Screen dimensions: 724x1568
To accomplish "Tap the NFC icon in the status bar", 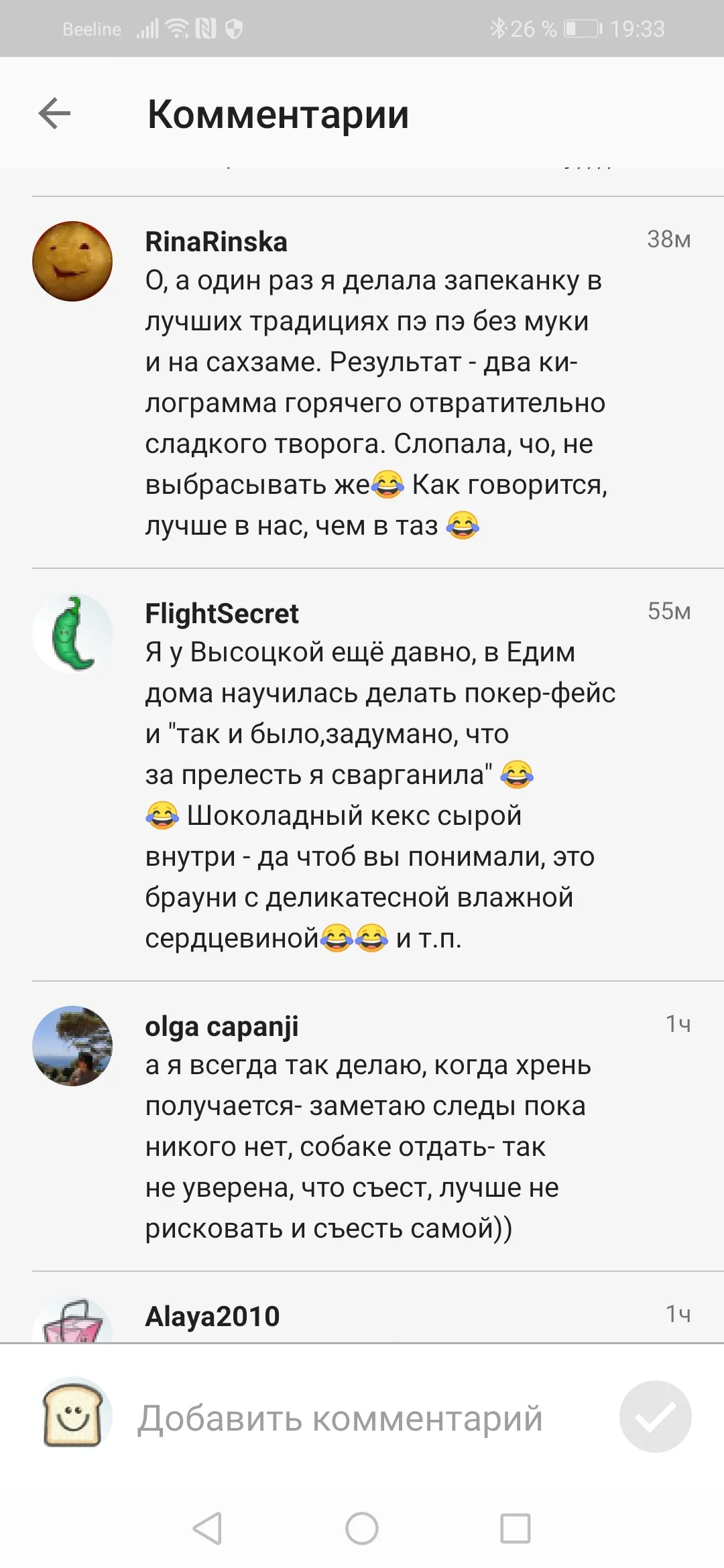I will [205, 29].
